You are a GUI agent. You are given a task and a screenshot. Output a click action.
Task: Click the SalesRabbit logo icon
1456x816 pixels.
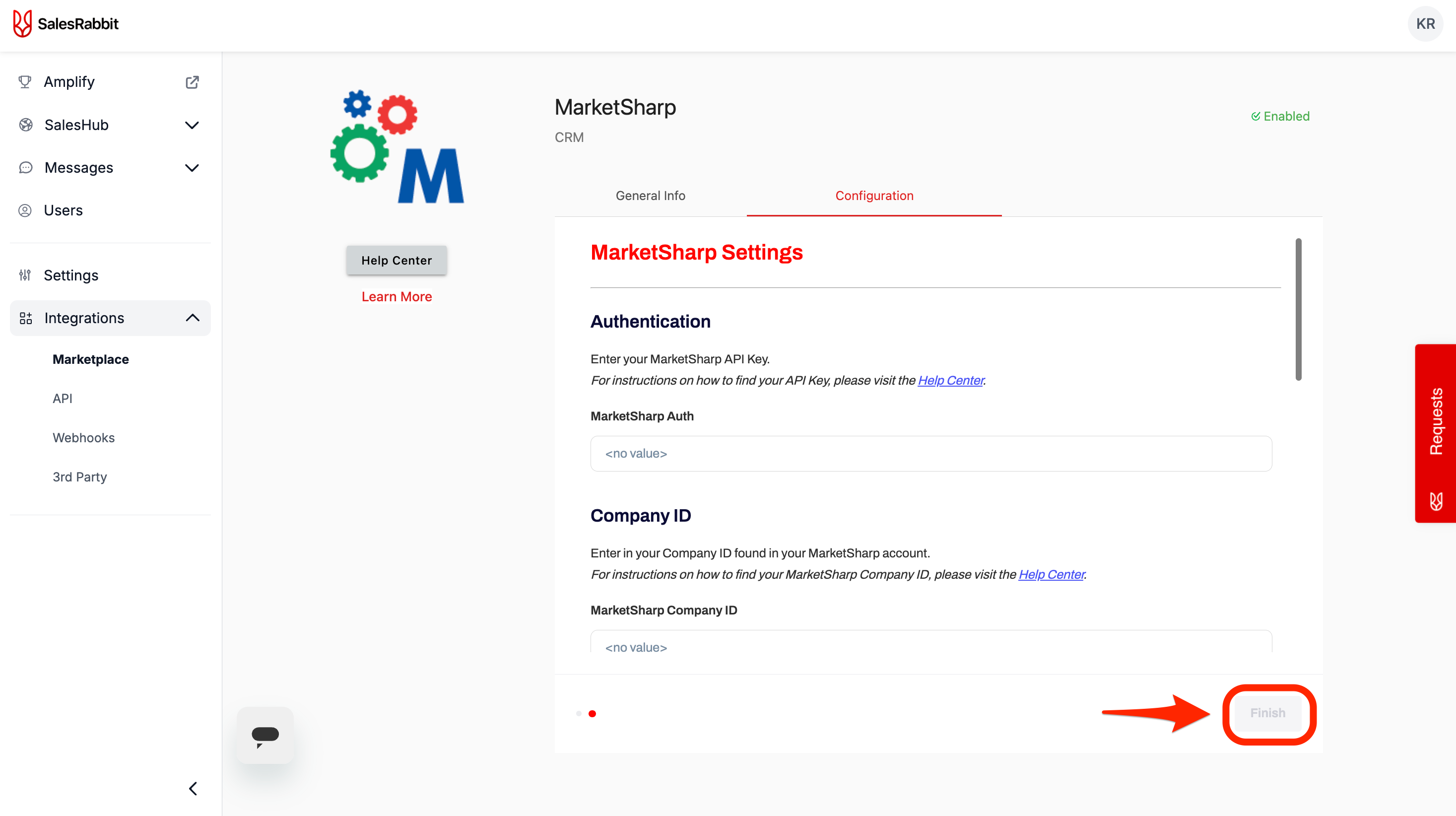pos(22,24)
